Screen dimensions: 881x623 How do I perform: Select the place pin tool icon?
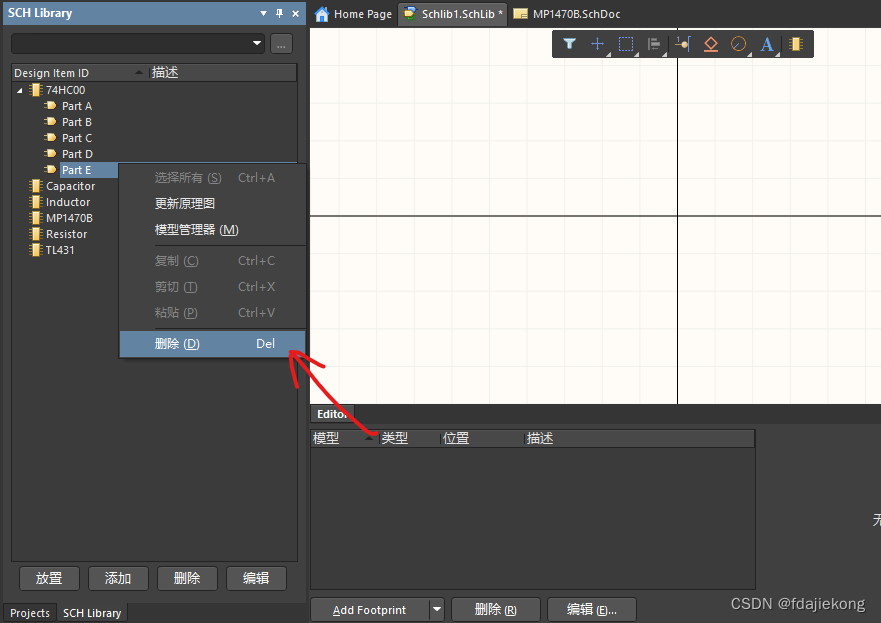point(683,44)
